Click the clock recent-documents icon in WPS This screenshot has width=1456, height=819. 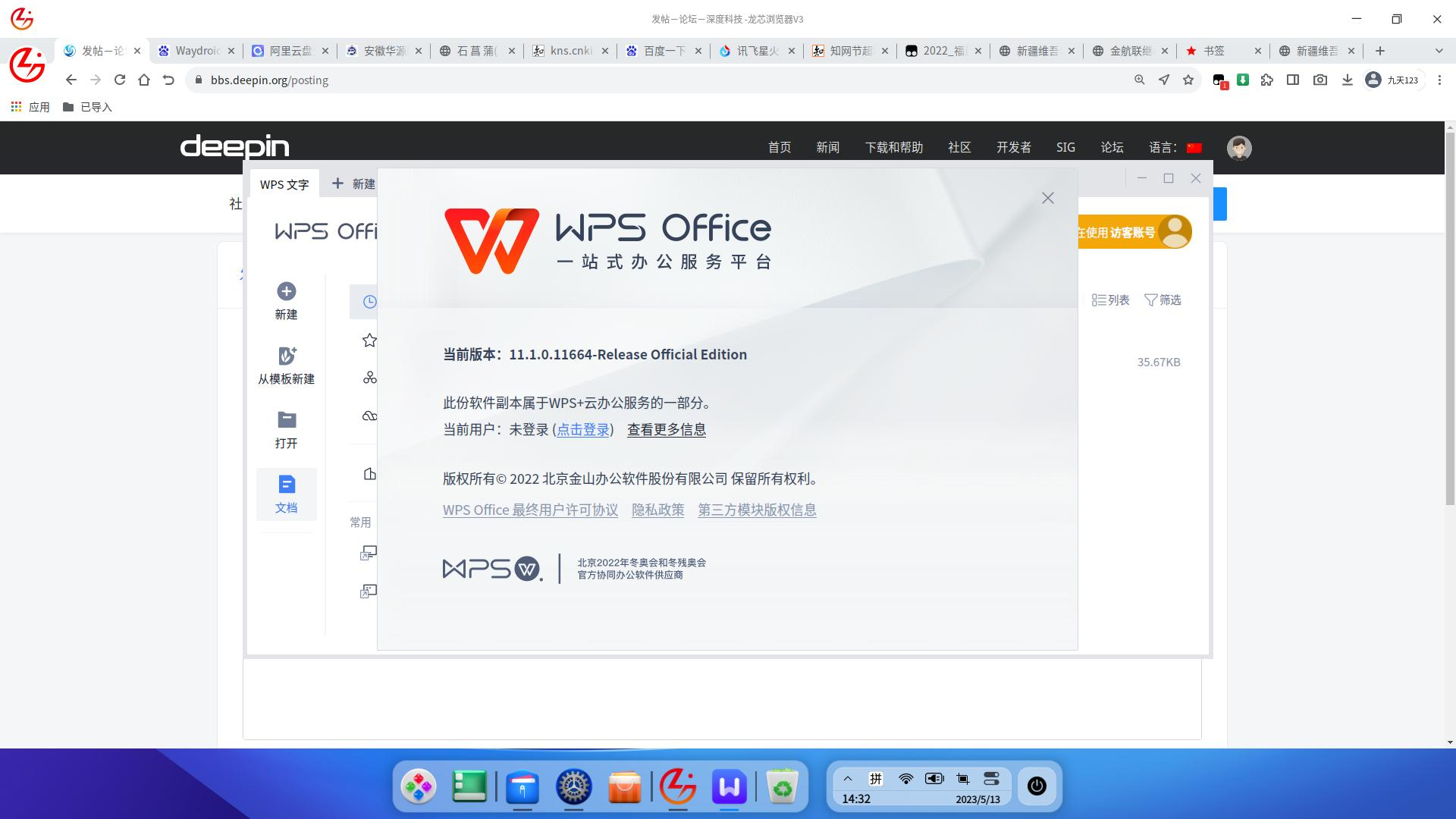coord(369,301)
